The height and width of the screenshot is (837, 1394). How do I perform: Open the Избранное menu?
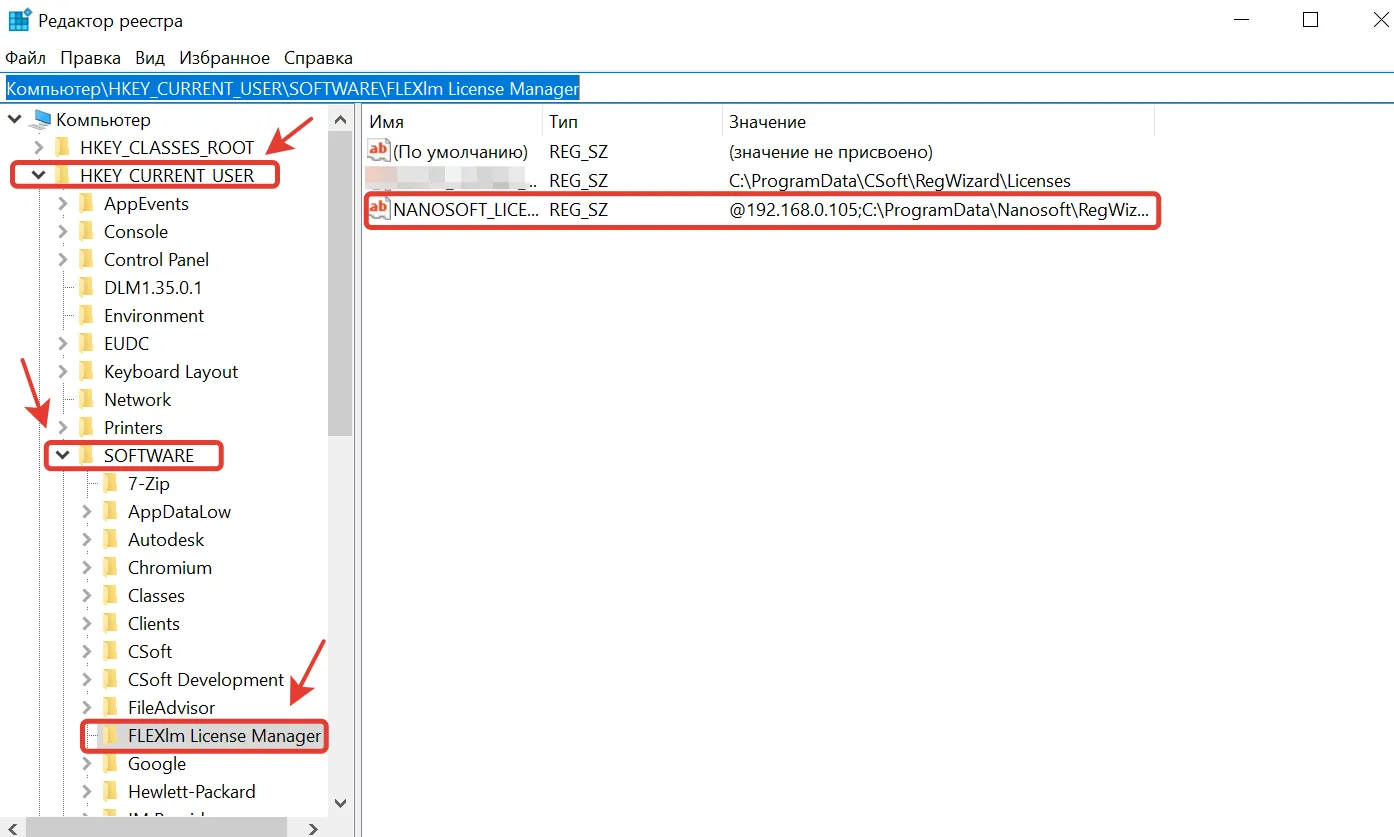224,58
